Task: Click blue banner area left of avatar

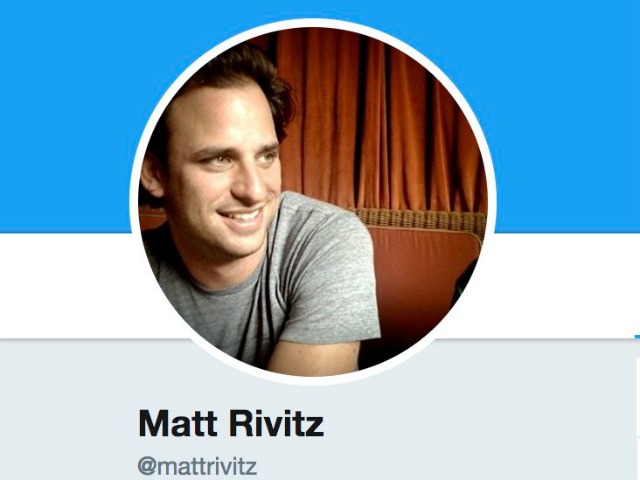Action: pos(65,114)
